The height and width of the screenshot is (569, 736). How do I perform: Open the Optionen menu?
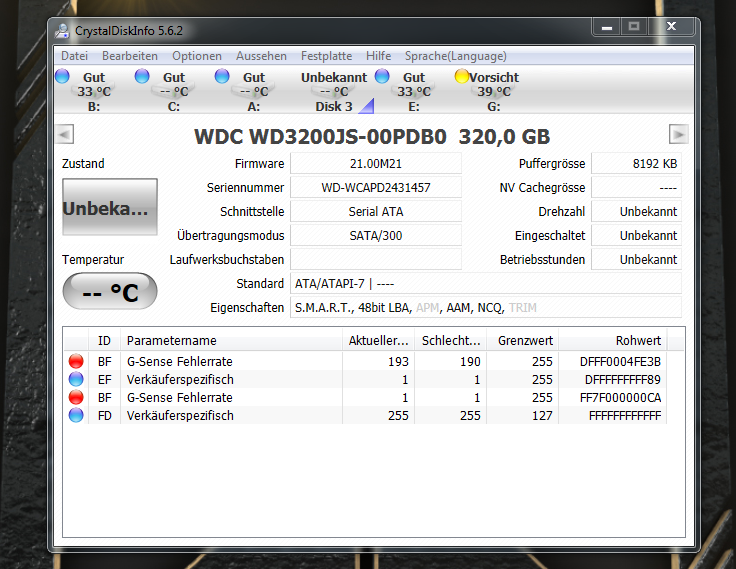pos(197,56)
